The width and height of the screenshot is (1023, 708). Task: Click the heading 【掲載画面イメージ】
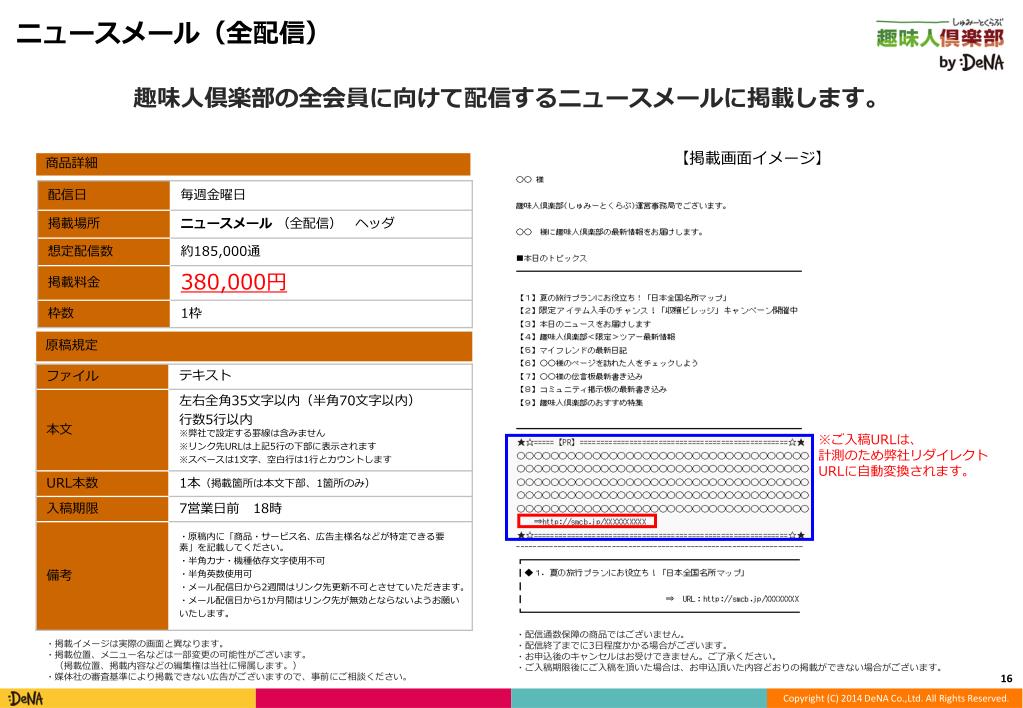pos(750,158)
